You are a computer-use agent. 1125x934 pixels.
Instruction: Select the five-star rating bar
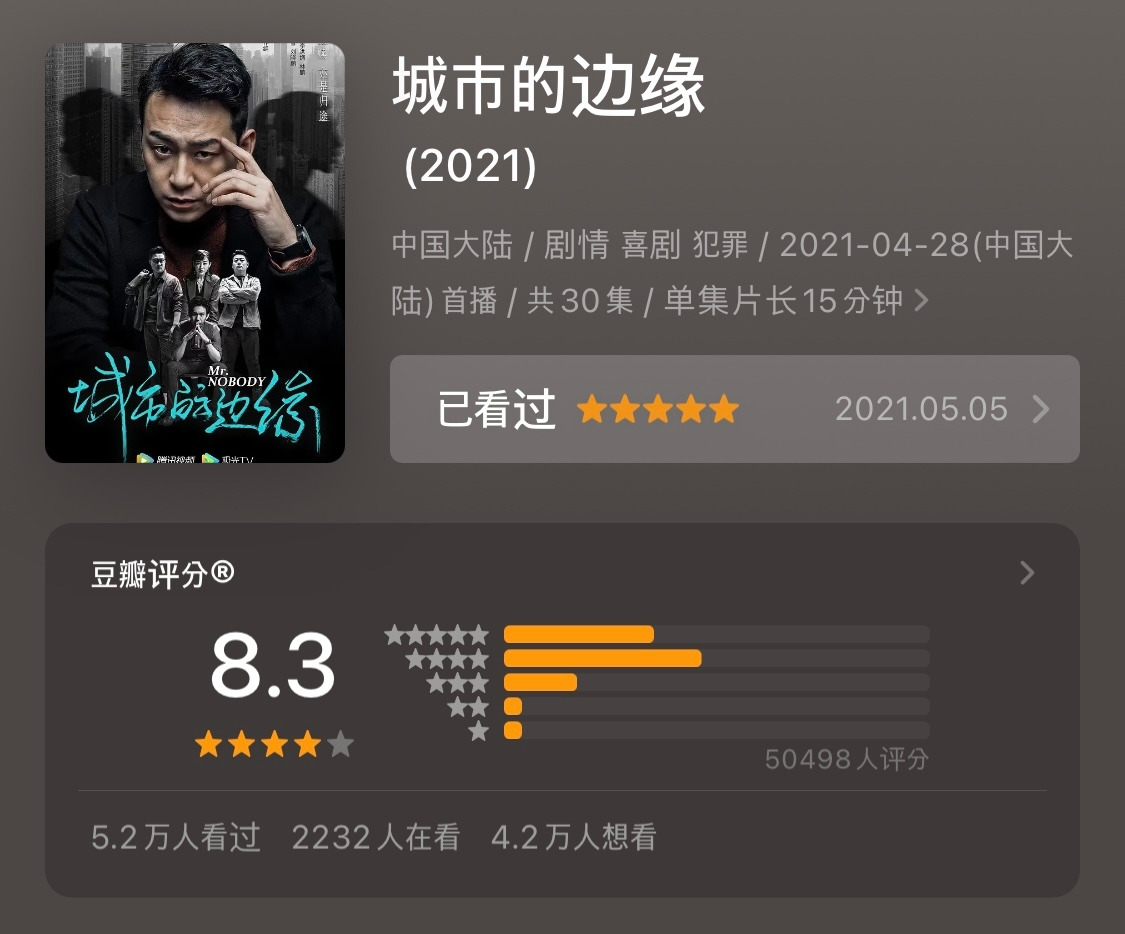[717, 634]
